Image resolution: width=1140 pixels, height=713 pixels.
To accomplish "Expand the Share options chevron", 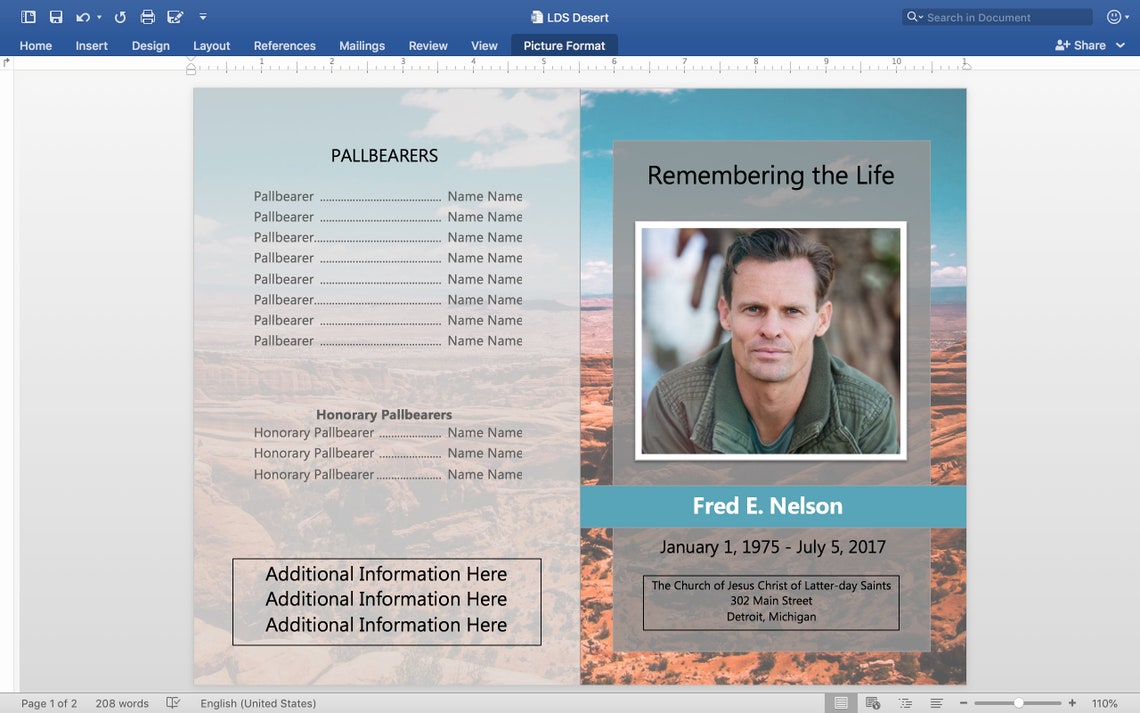I will pos(1119,45).
